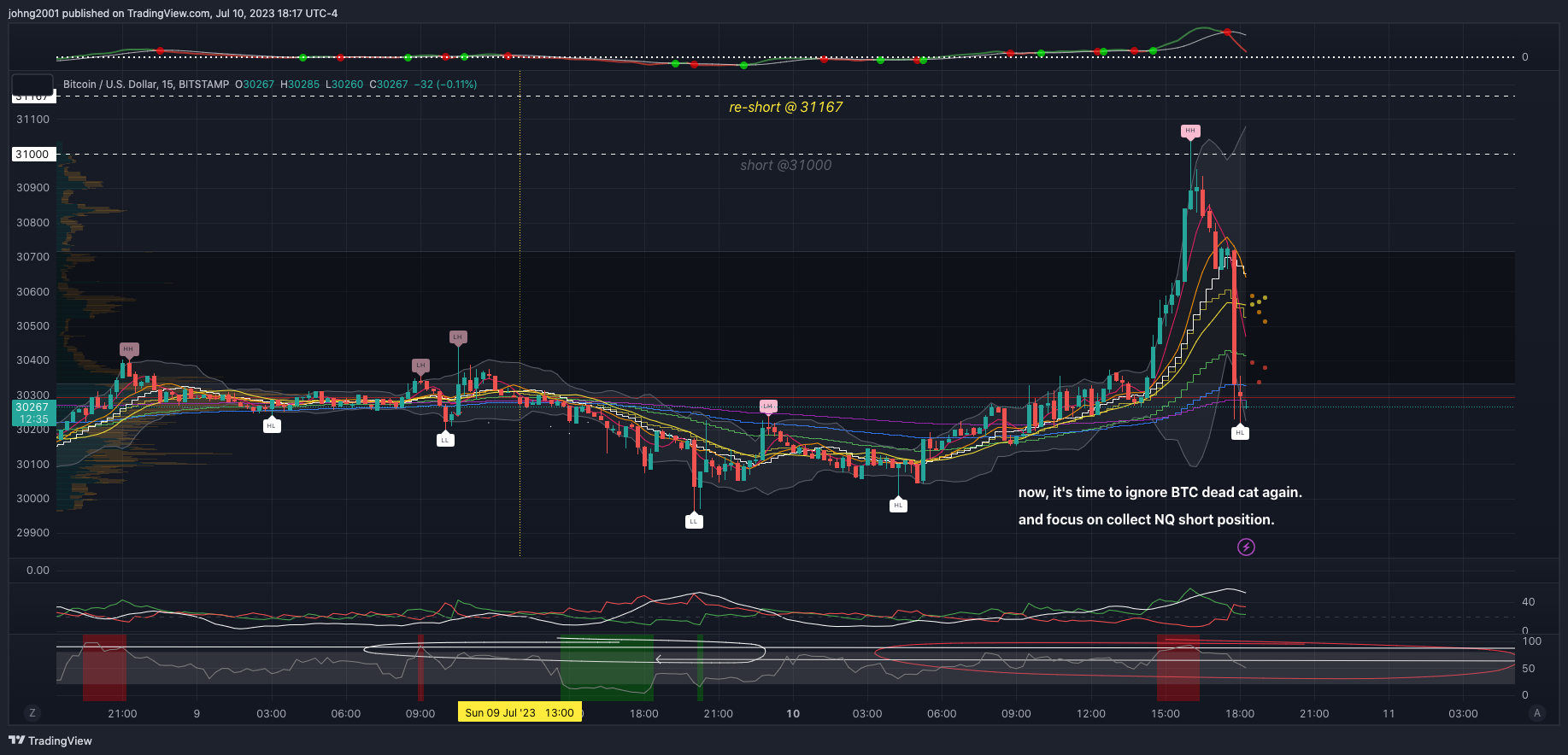Click the A auto-scale button
This screenshot has width=1568, height=755.
[1537, 713]
